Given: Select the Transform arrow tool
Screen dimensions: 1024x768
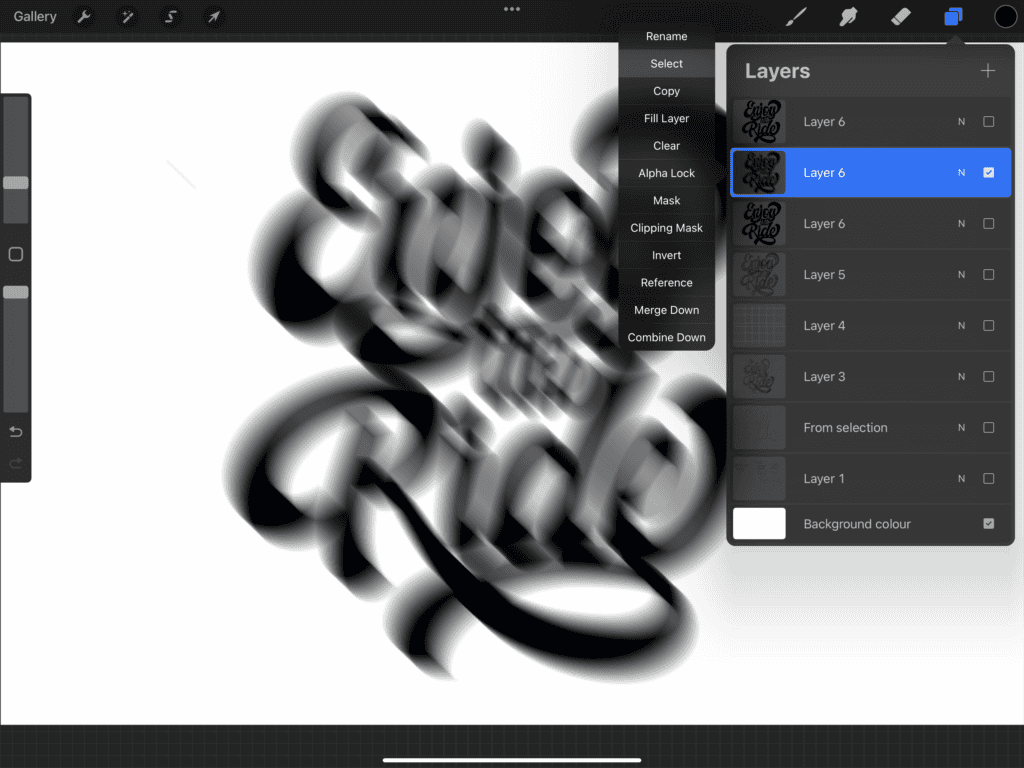Looking at the screenshot, I should pyautogui.click(x=213, y=17).
